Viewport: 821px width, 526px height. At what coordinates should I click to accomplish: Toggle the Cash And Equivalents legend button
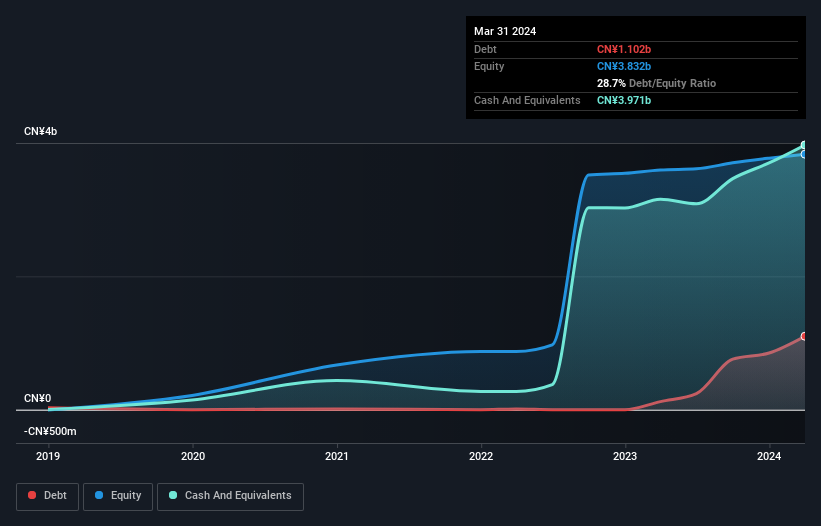[x=230, y=496]
